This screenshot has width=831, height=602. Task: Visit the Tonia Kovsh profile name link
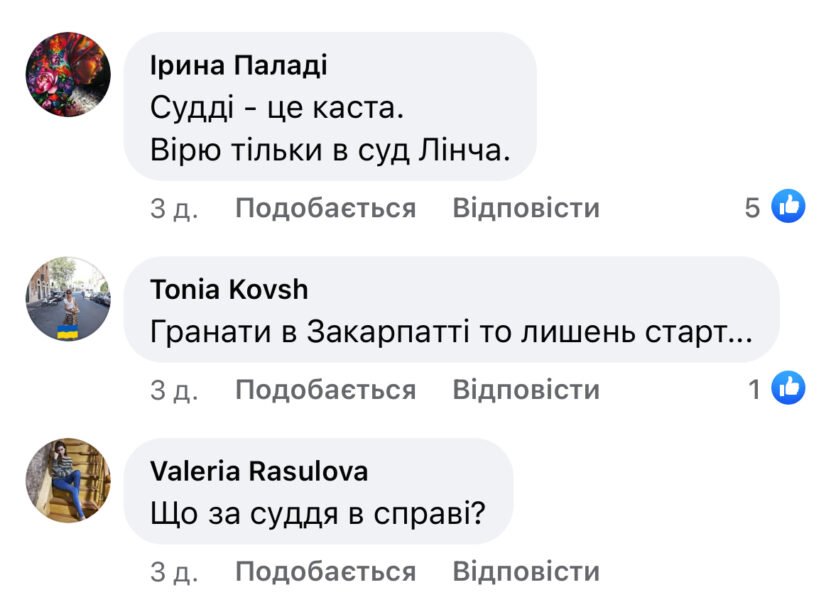tap(229, 290)
